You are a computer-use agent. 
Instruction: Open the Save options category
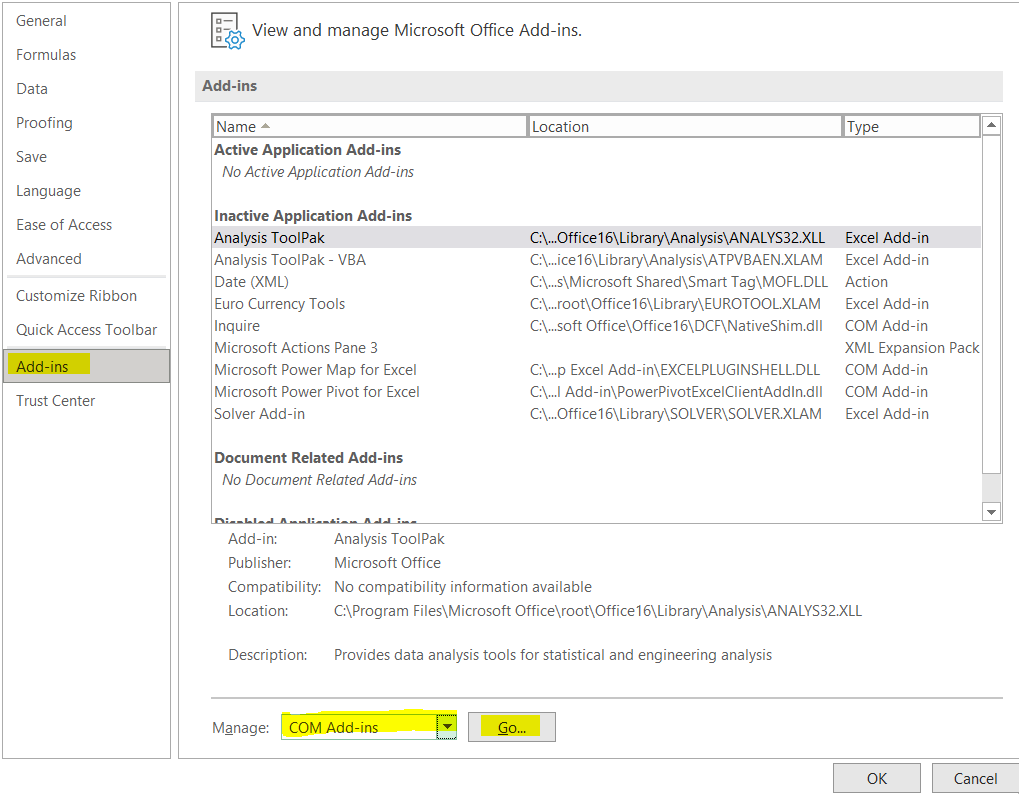(31, 157)
